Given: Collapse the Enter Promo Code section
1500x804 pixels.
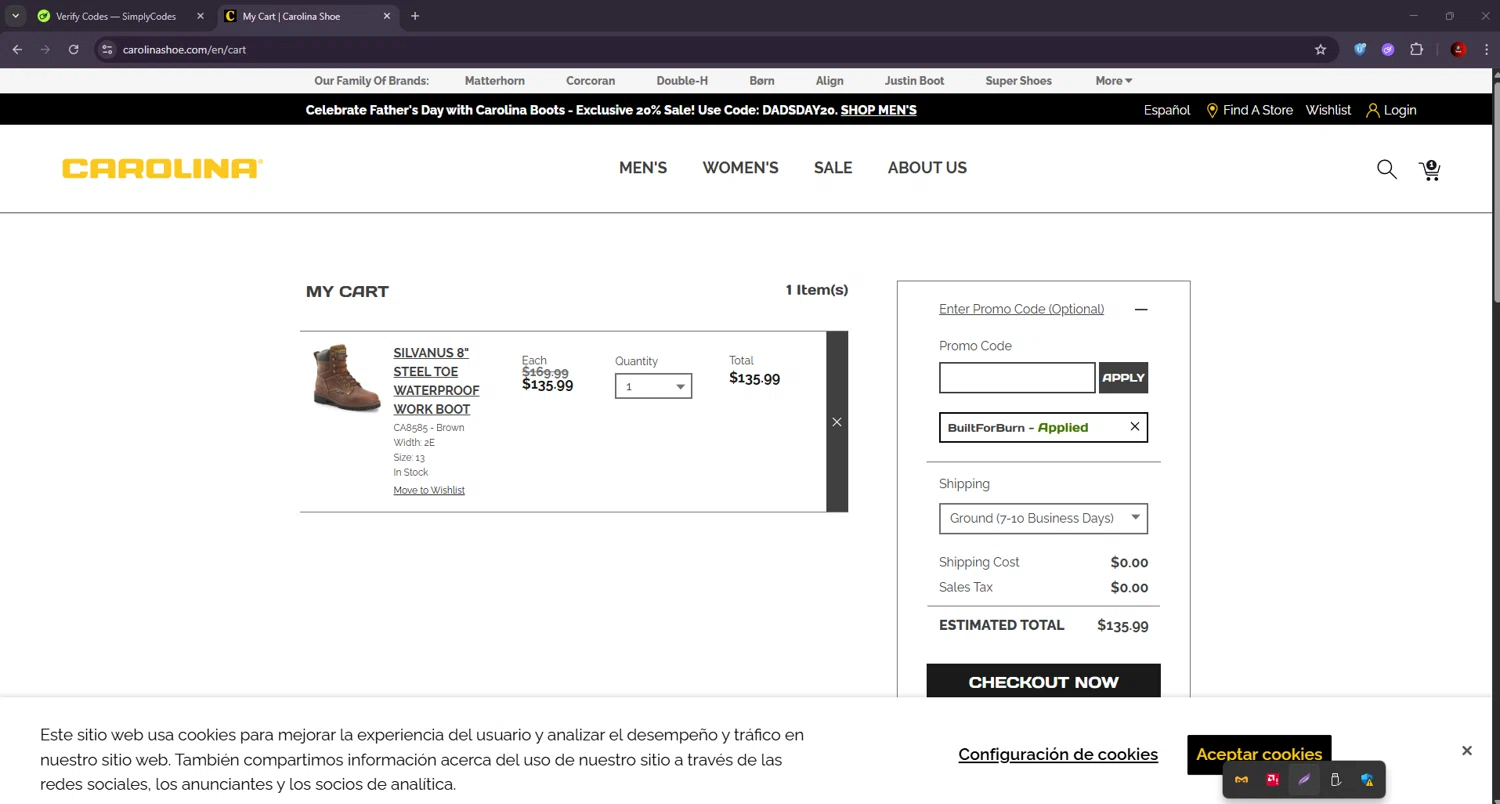Looking at the screenshot, I should point(1141,310).
